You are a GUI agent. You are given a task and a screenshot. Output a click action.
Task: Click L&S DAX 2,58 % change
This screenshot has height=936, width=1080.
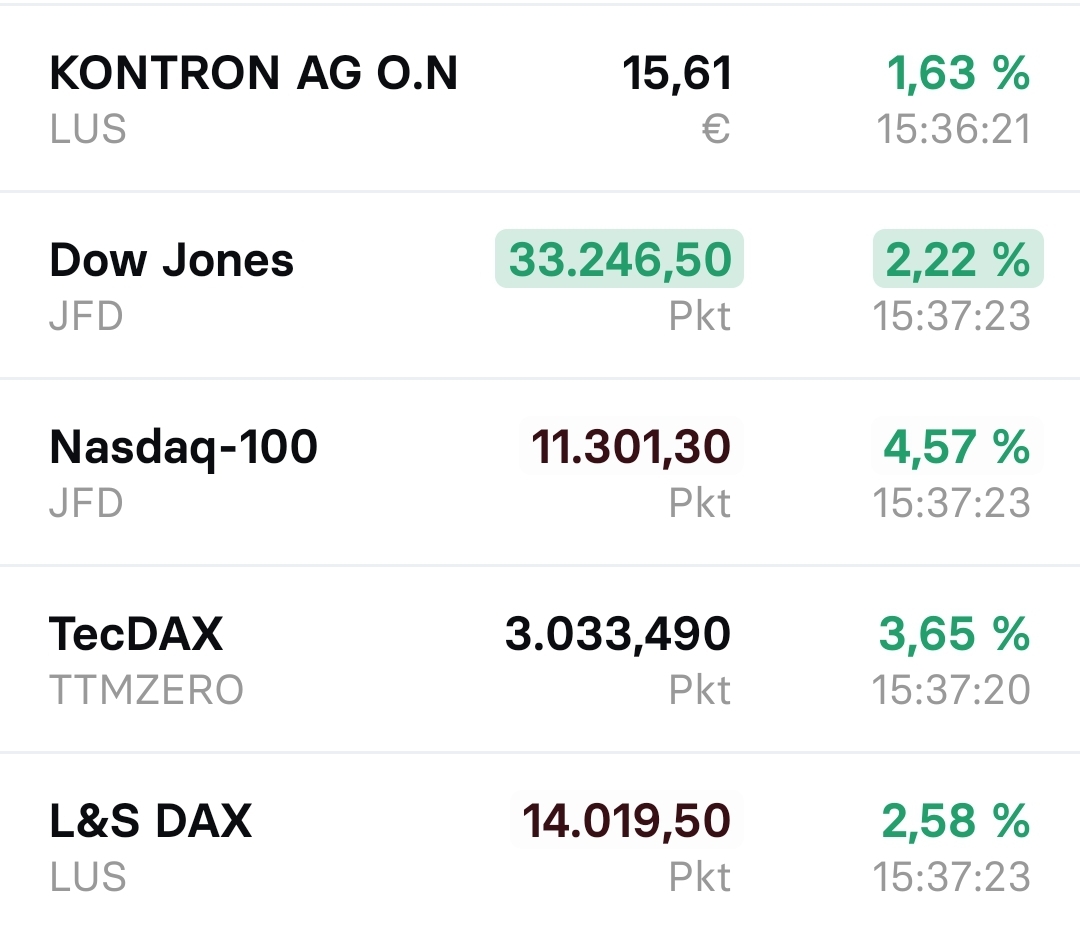pyautogui.click(x=956, y=821)
